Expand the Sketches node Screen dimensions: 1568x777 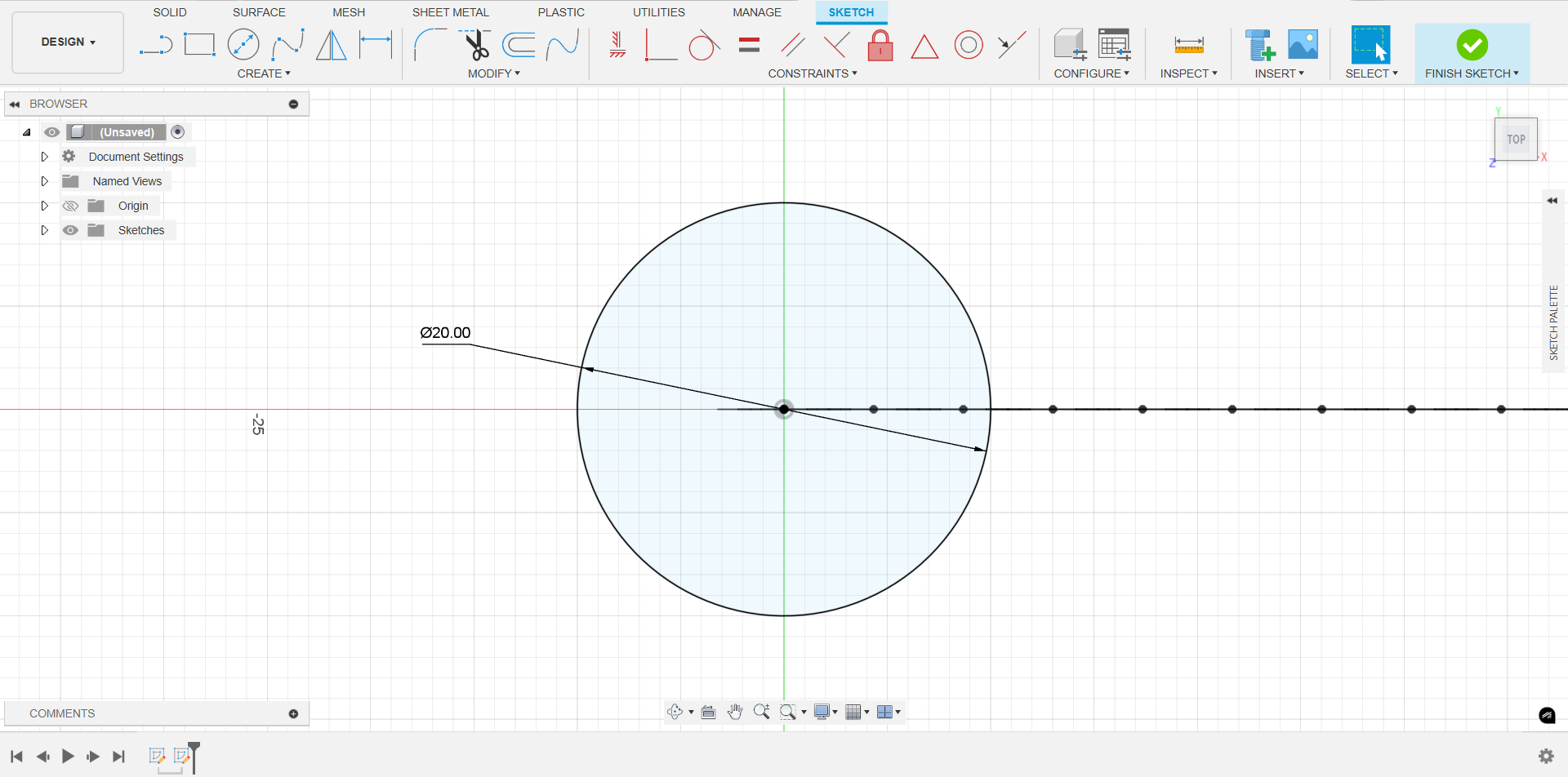[45, 230]
